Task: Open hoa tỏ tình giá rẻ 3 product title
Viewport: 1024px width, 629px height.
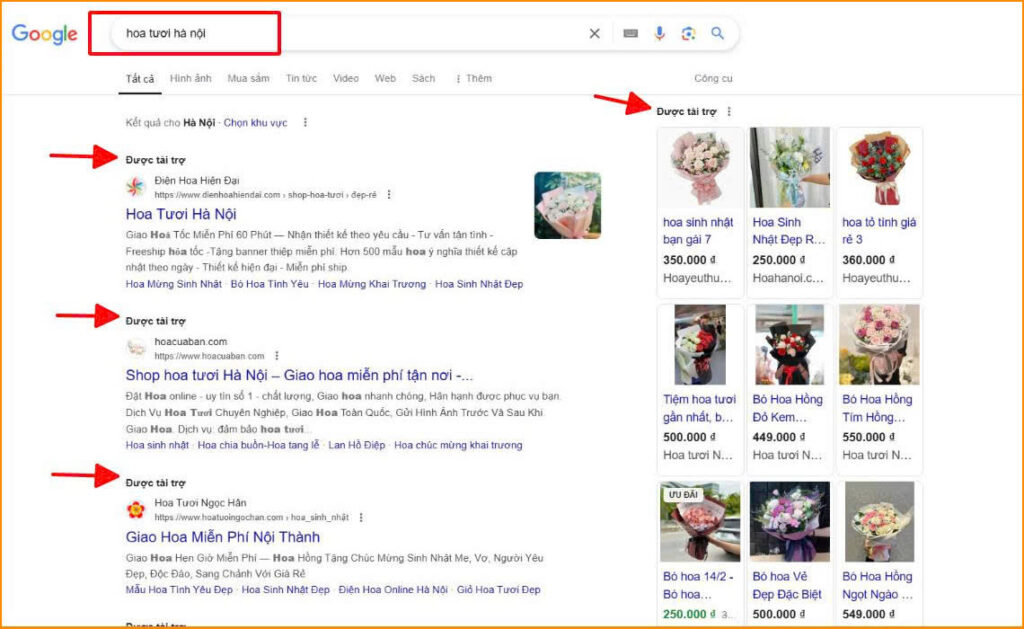Action: [879, 231]
